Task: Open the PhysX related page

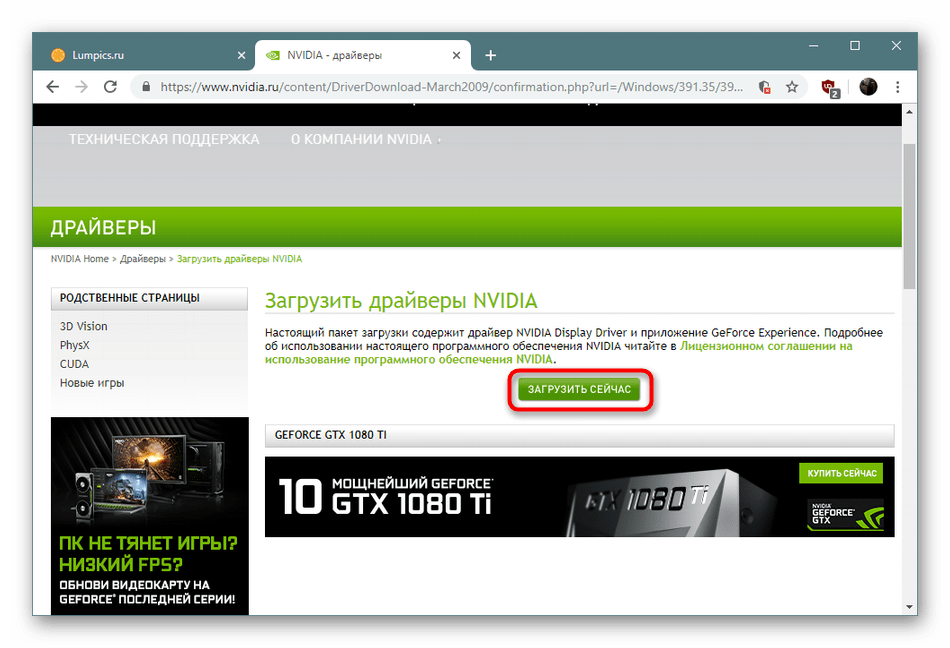Action: pos(75,345)
